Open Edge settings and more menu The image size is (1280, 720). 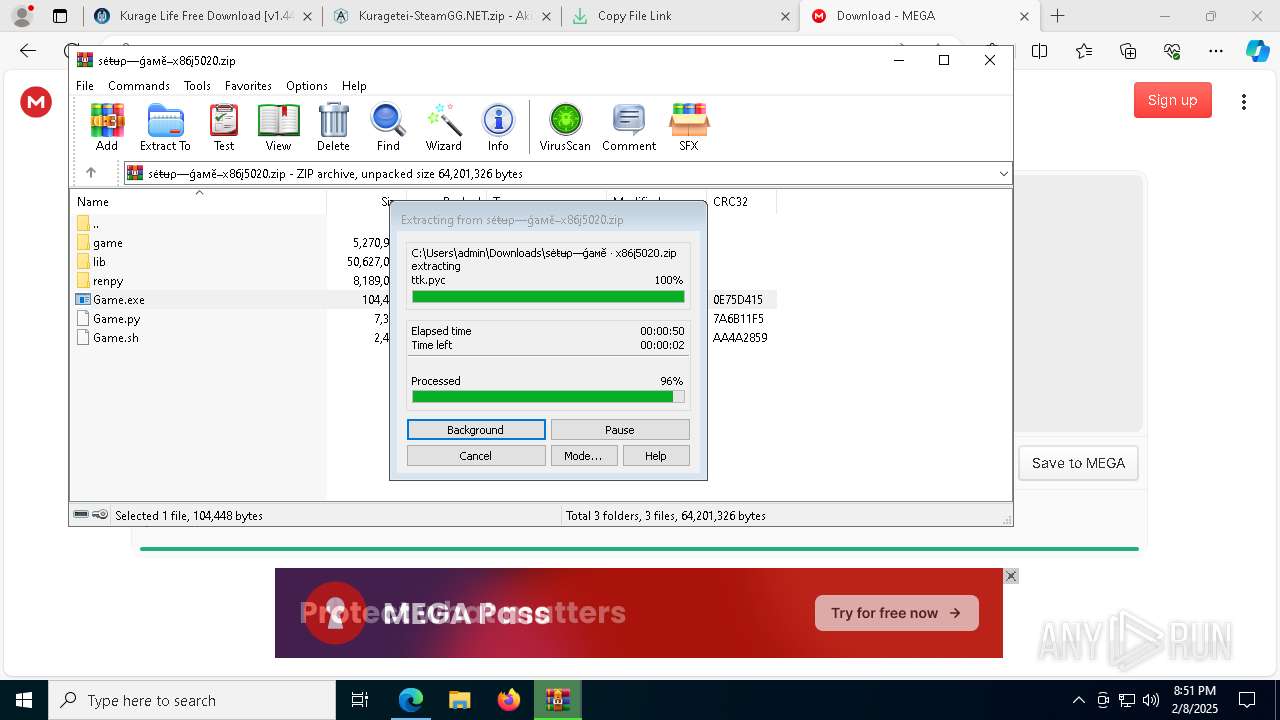click(1216, 51)
